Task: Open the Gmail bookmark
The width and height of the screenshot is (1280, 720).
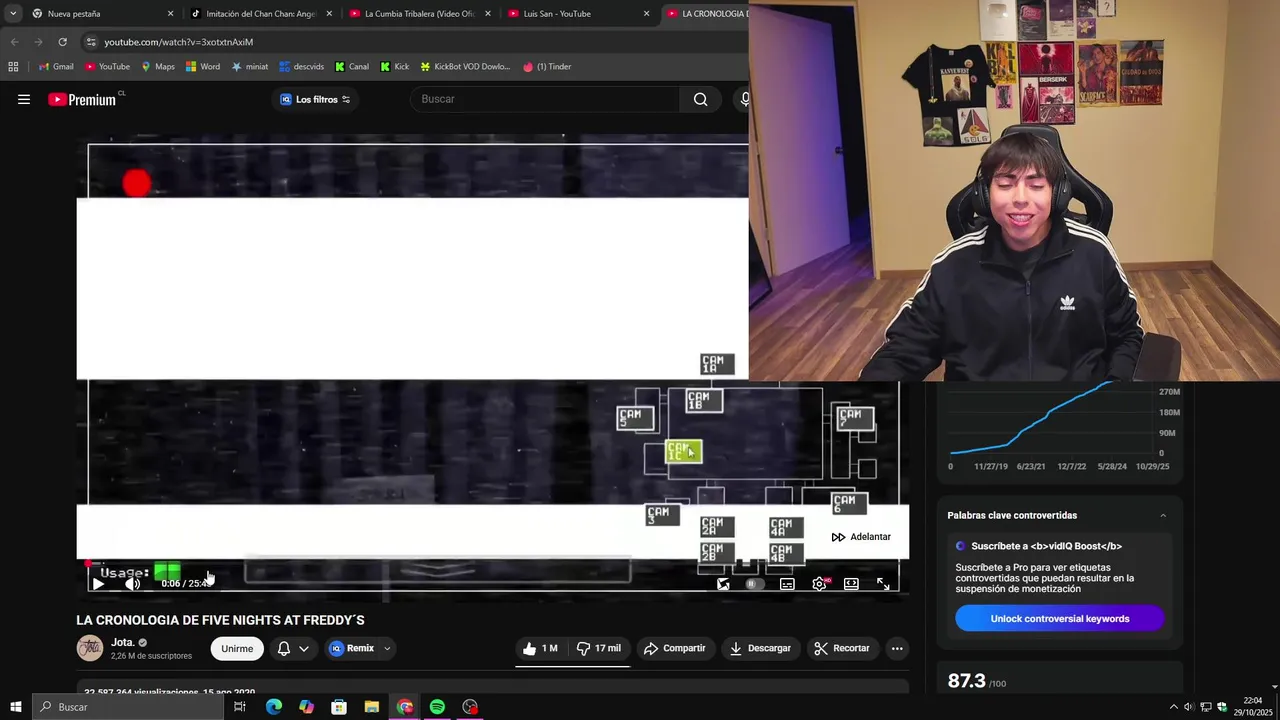Action: click(x=56, y=67)
